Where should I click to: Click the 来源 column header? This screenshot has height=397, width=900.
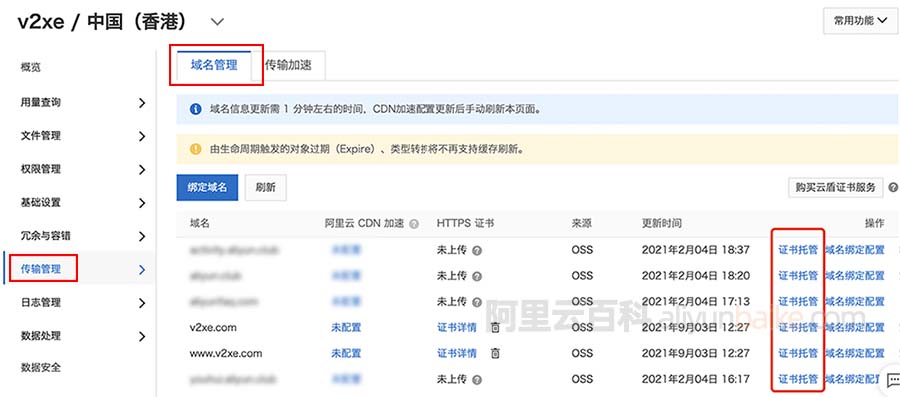pyautogui.click(x=581, y=223)
